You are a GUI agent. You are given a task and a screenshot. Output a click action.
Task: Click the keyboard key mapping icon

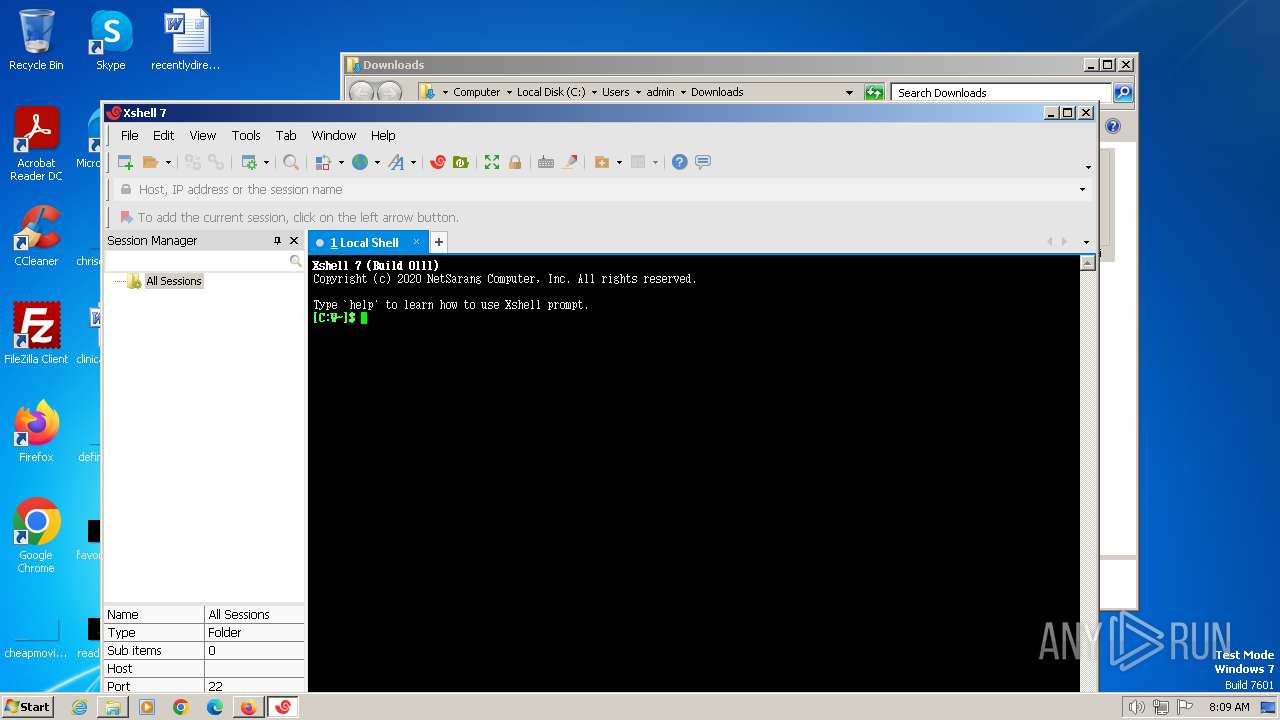546,162
